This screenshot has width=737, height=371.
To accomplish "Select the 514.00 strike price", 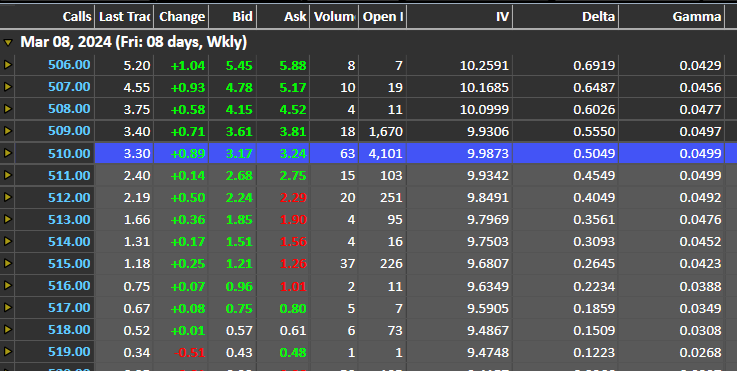I will coord(69,242).
